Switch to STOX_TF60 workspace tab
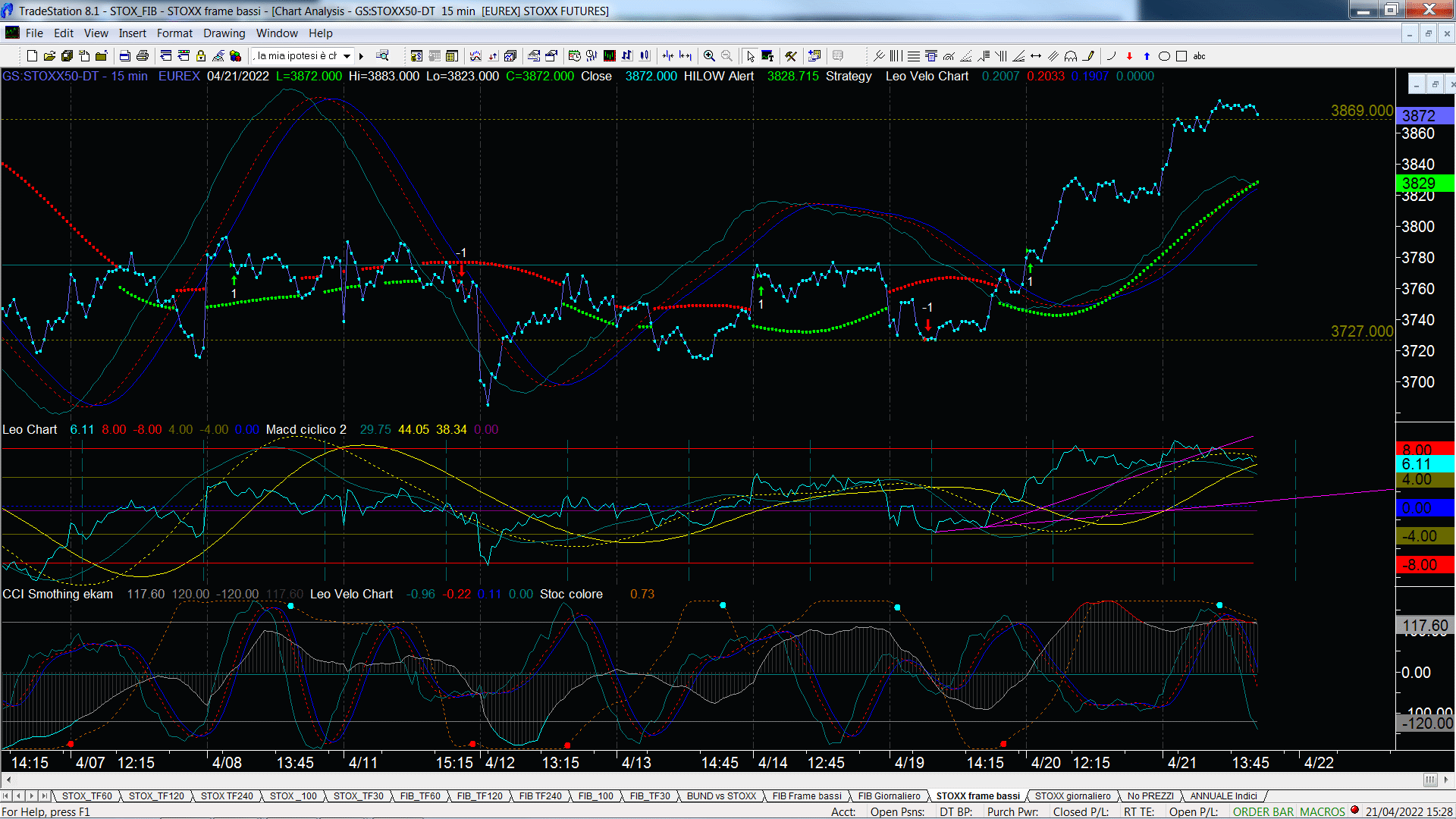 86,796
